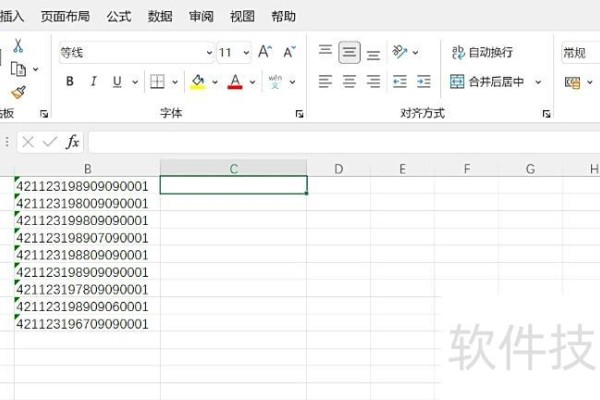Click the wén phonetic guide icon
The image size is (600, 400).
[275, 82]
